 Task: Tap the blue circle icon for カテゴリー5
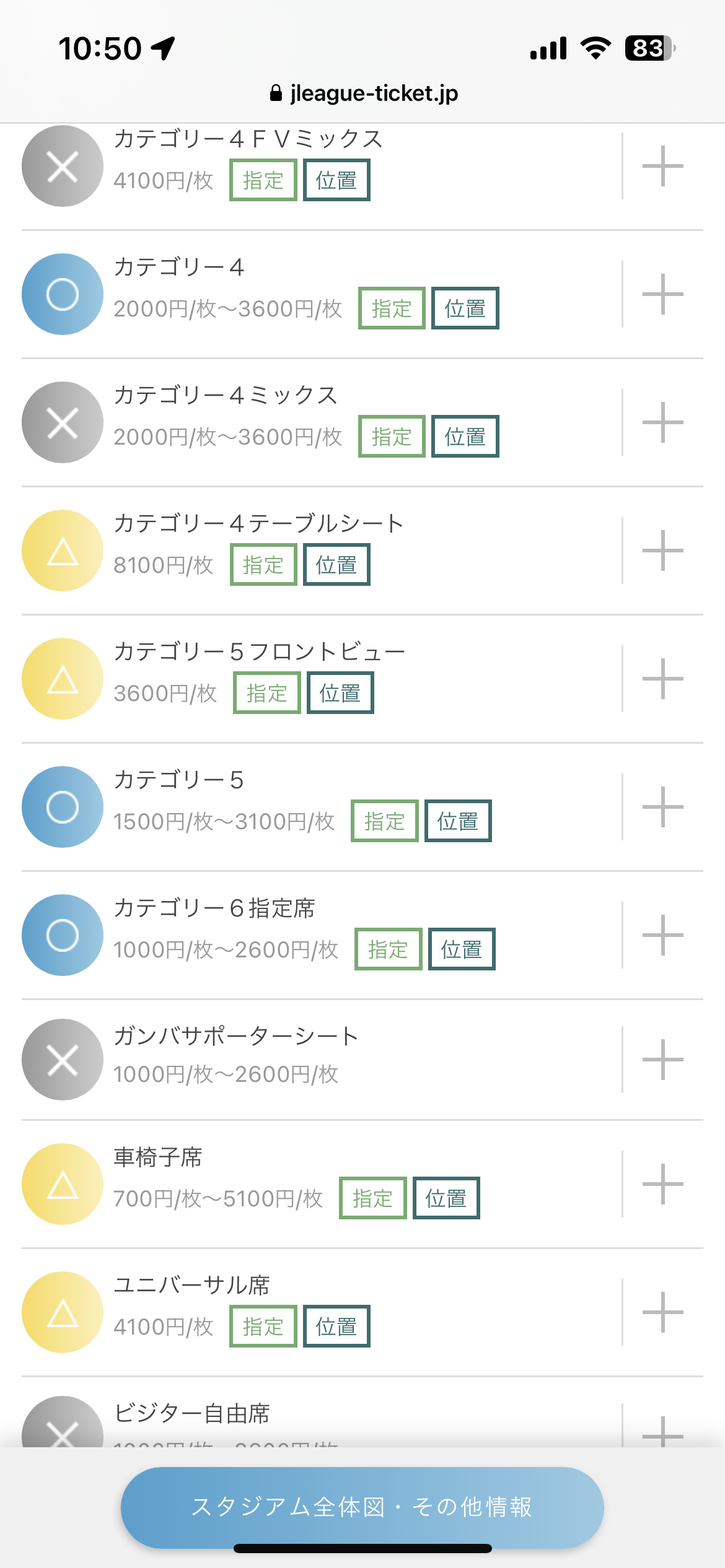(x=63, y=807)
